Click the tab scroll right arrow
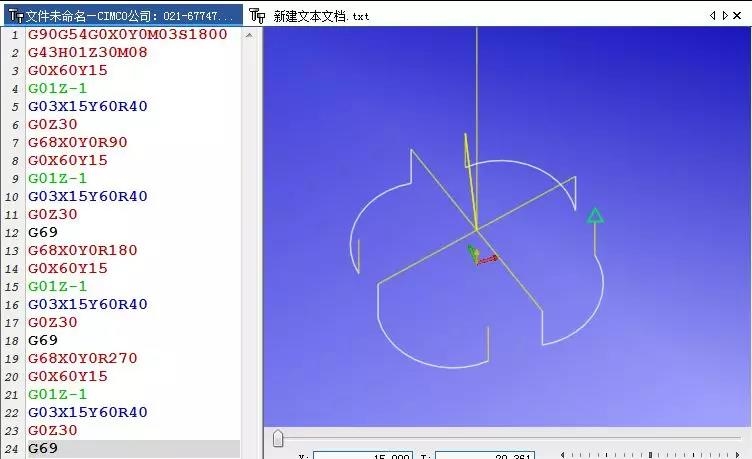The width and height of the screenshot is (752, 459). [x=725, y=16]
